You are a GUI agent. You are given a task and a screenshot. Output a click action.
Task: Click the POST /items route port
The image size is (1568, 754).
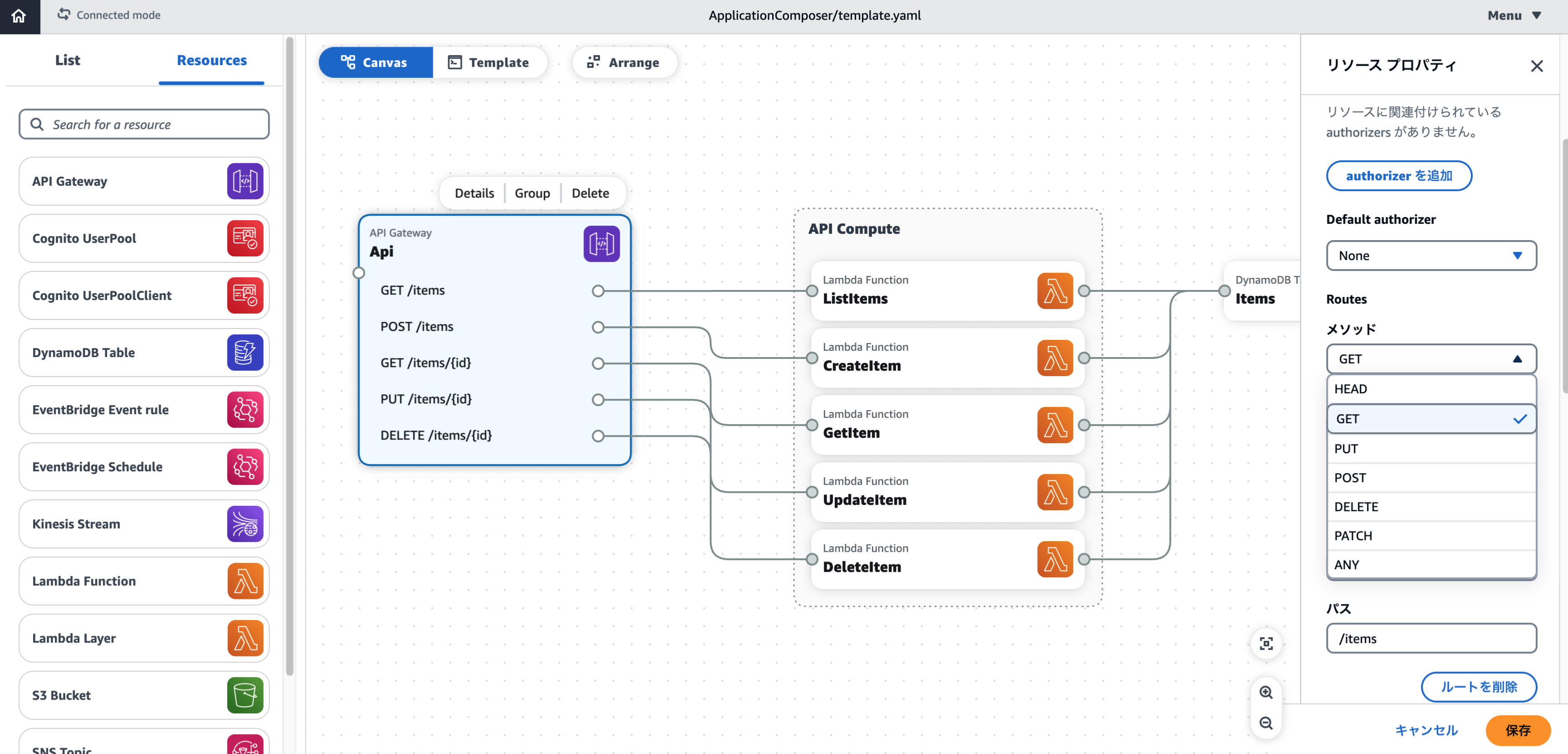tap(598, 328)
